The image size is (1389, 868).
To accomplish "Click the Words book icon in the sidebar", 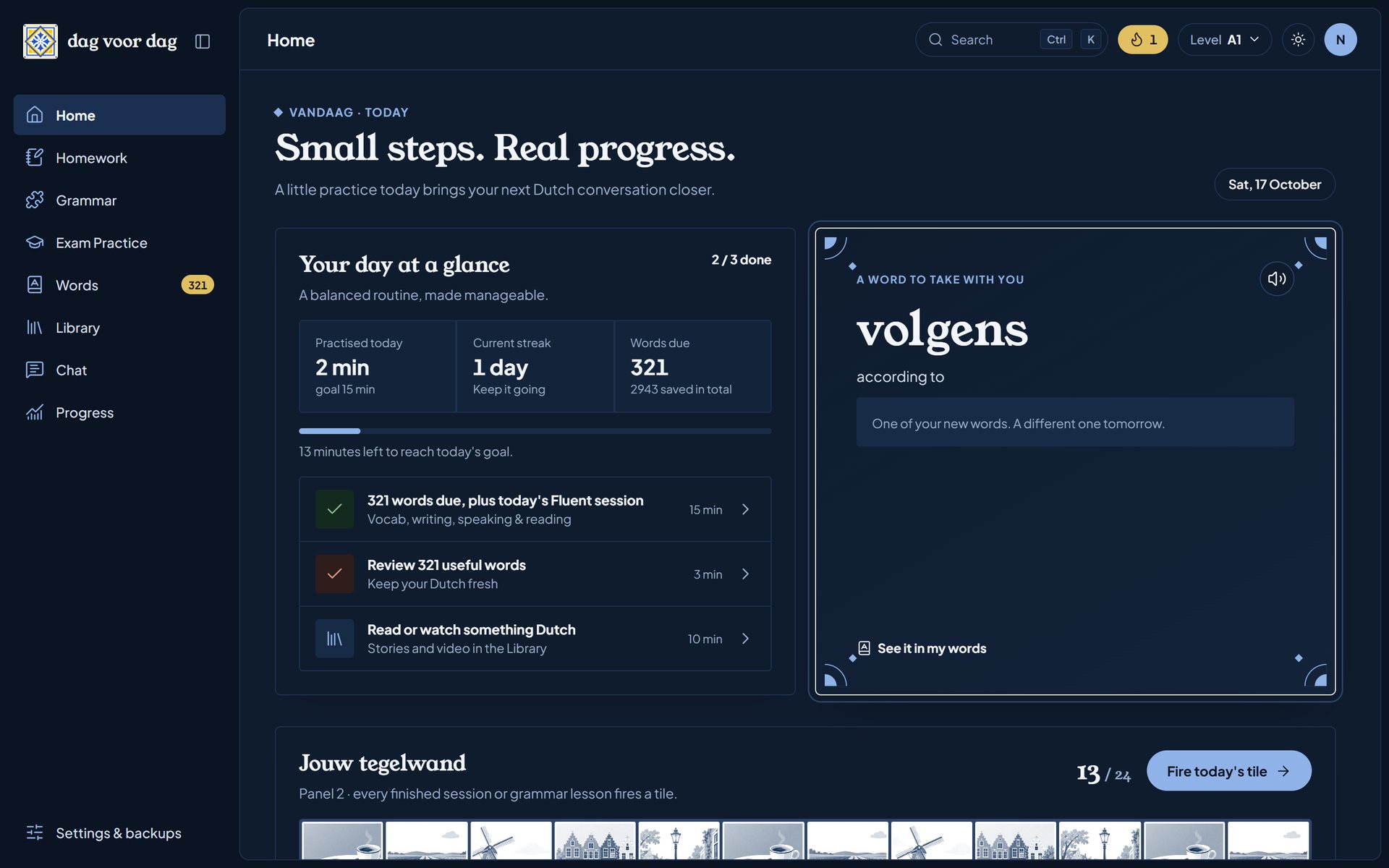I will click(35, 285).
